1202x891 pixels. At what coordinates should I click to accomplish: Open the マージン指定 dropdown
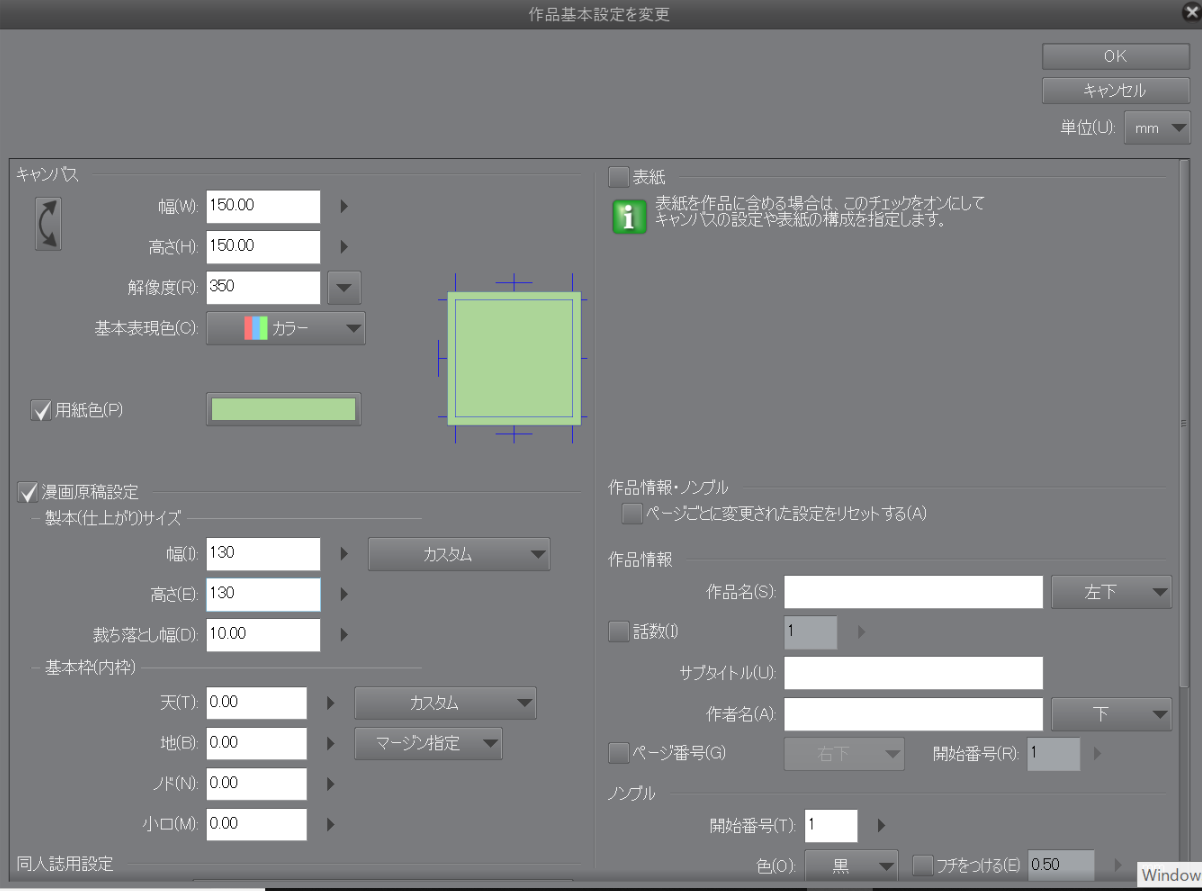[428, 743]
